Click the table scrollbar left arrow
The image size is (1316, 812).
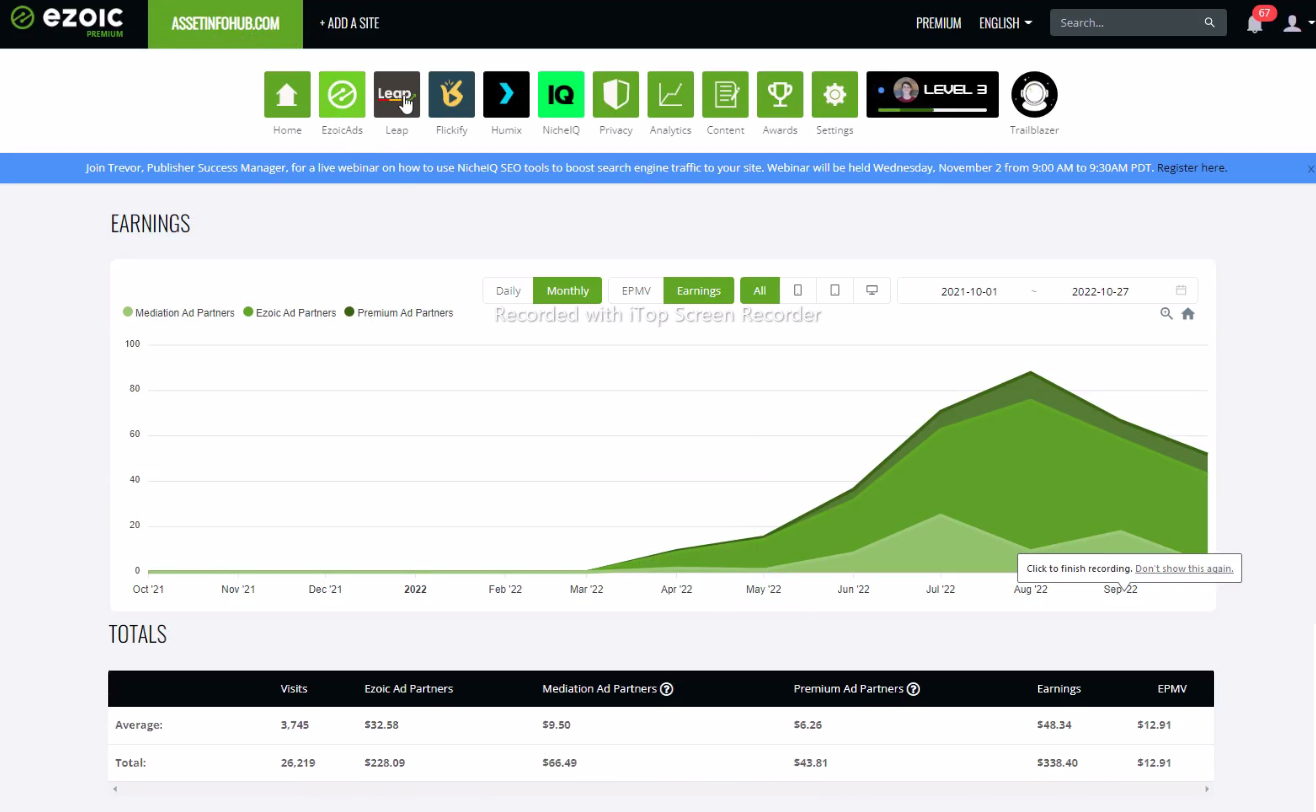click(x=114, y=789)
